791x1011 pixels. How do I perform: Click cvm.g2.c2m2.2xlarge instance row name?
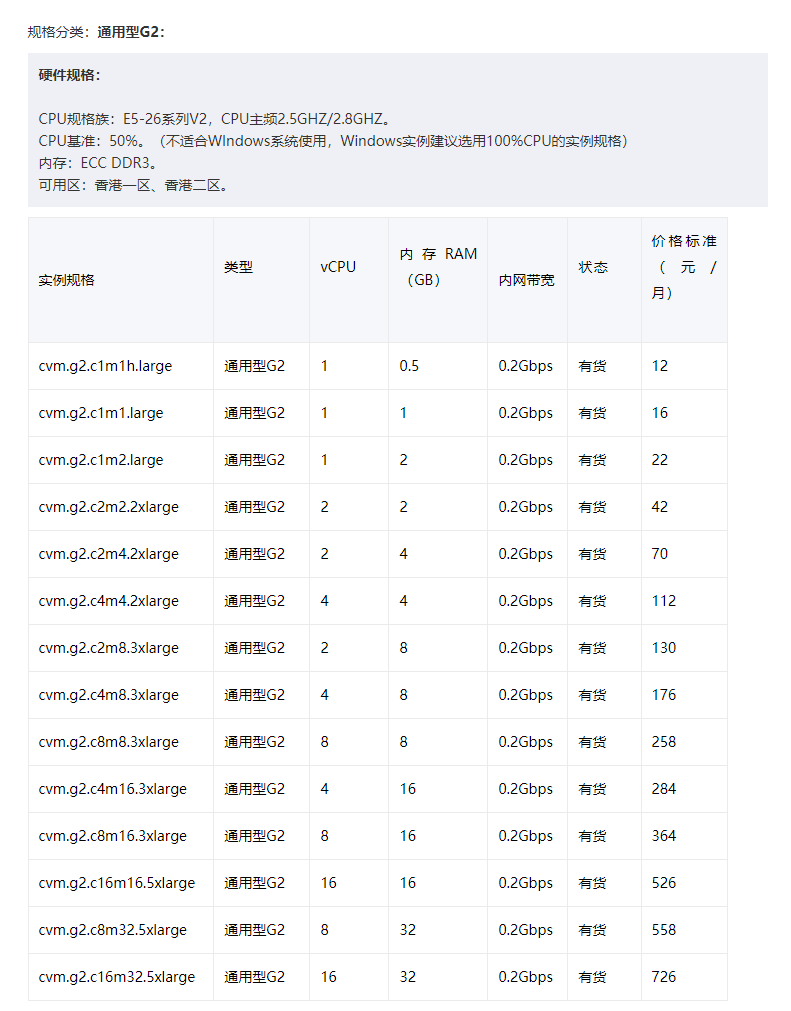click(108, 507)
